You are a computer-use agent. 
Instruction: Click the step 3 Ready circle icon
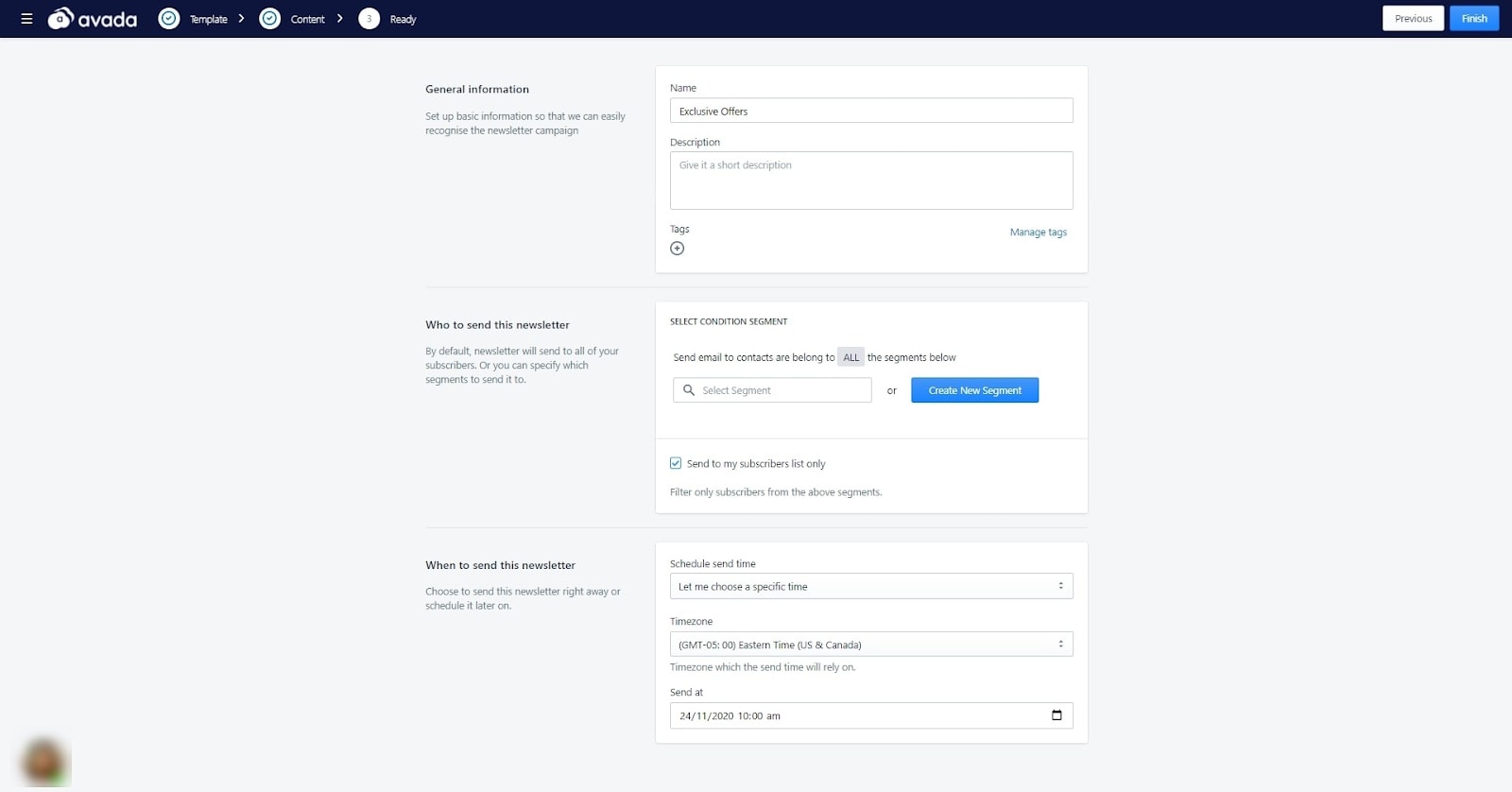(x=369, y=19)
